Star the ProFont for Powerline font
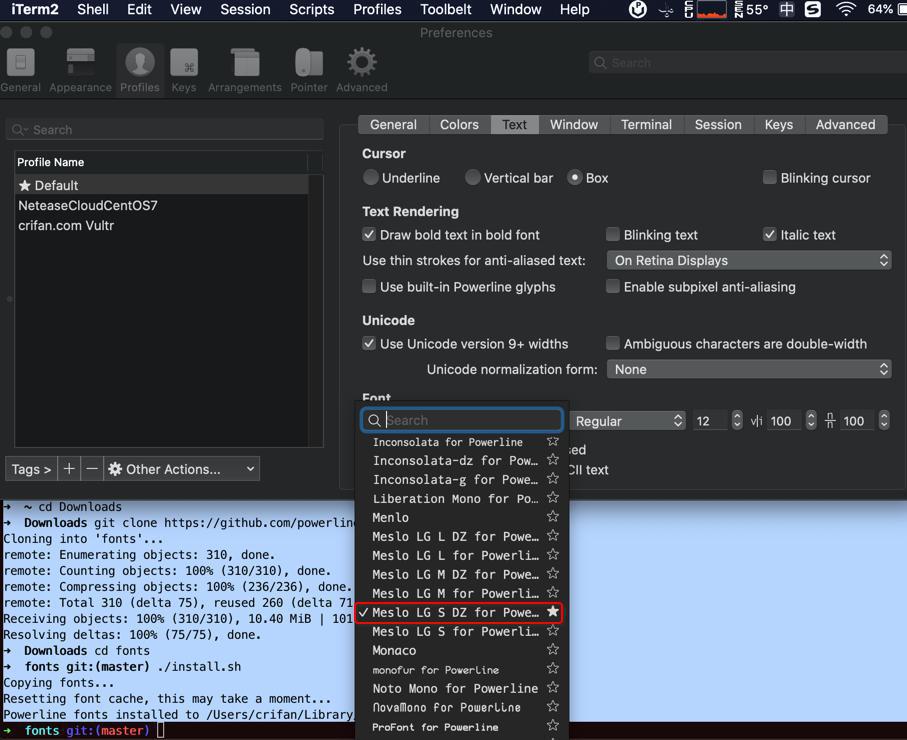The height and width of the screenshot is (740, 907). (x=553, y=726)
